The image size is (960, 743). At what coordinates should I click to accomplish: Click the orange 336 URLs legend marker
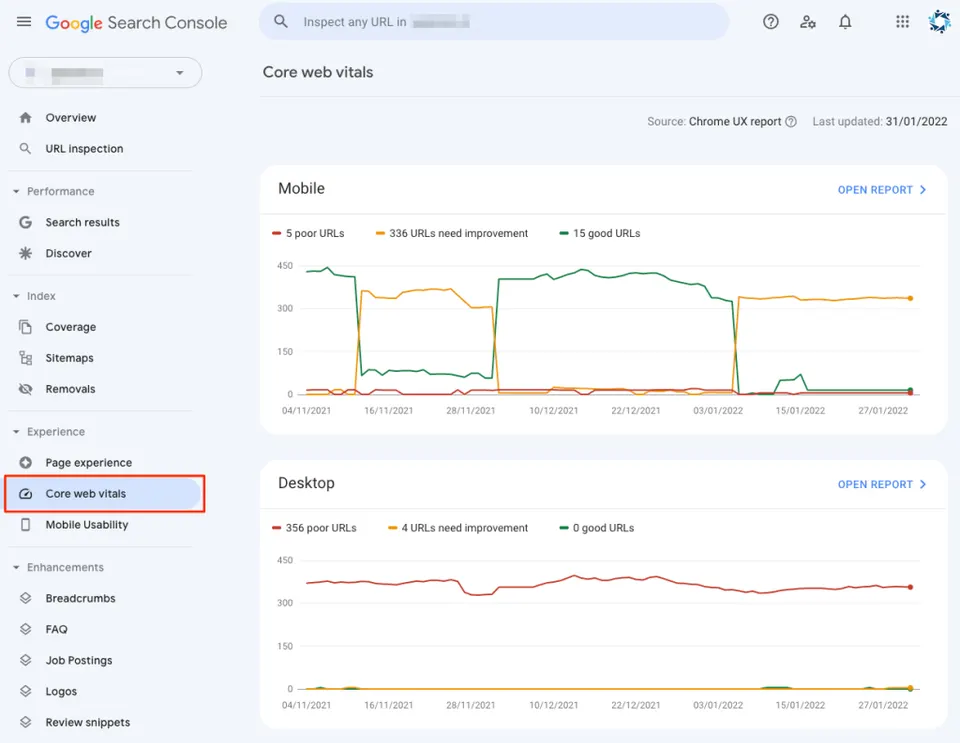click(x=380, y=233)
